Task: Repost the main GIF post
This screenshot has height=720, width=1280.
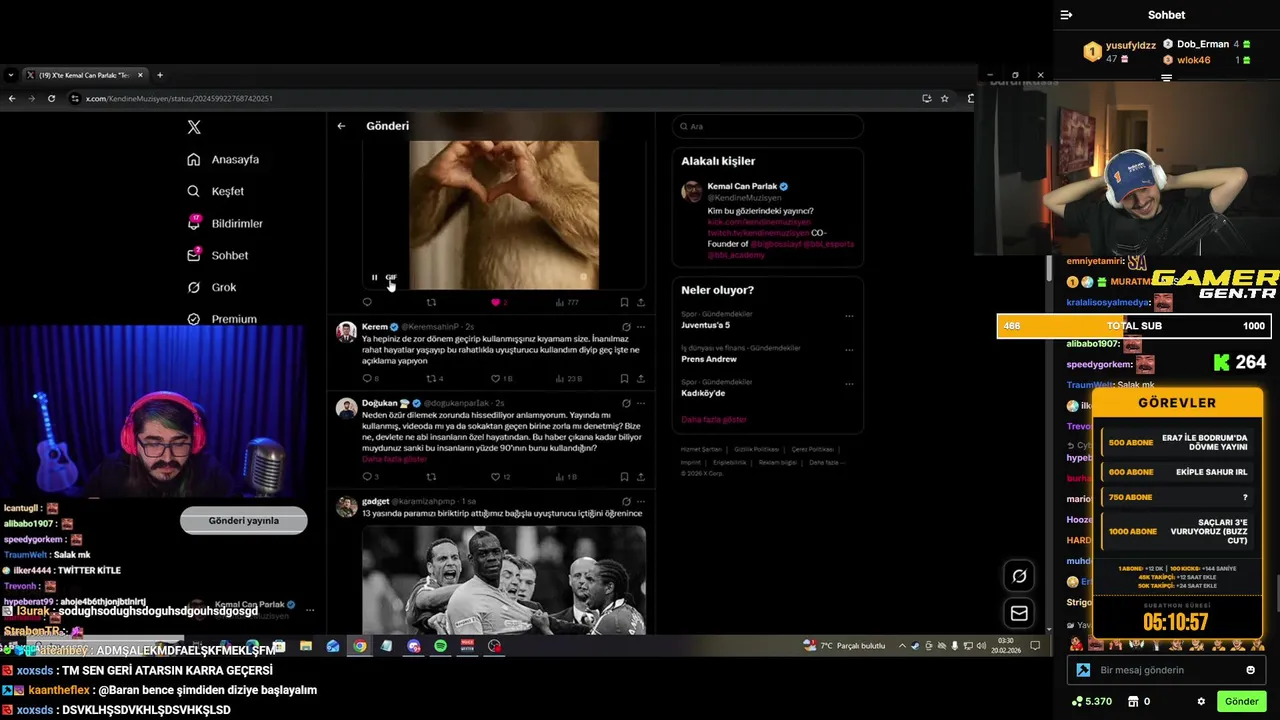Action: (431, 302)
